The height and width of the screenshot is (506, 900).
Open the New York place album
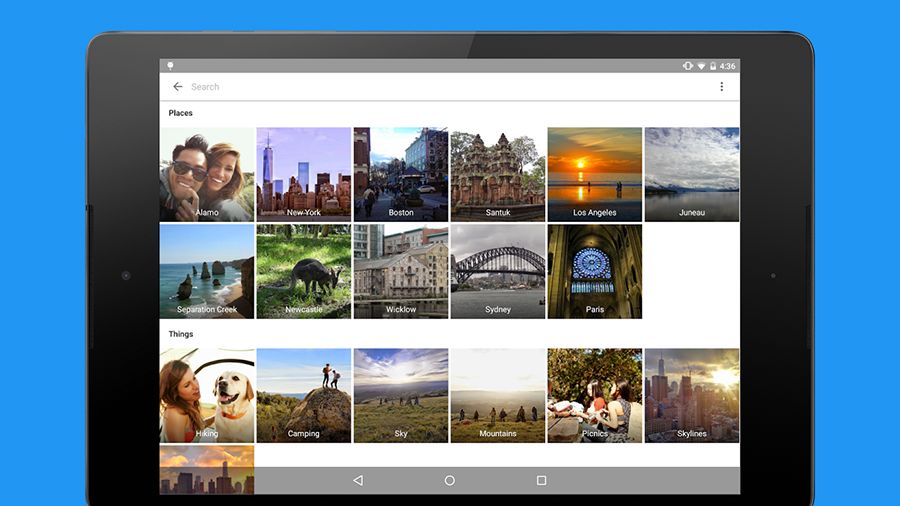[304, 174]
